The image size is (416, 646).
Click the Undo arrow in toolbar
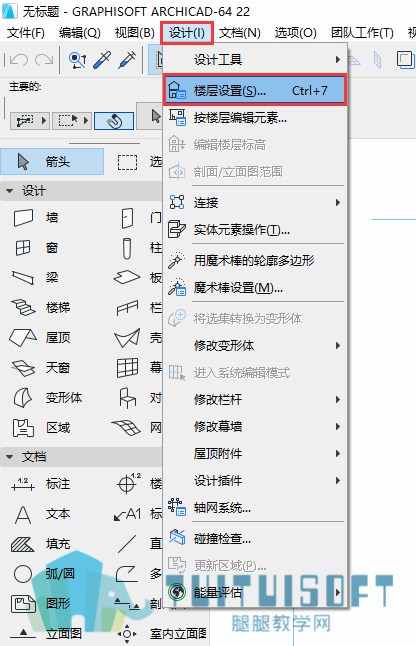(19, 60)
